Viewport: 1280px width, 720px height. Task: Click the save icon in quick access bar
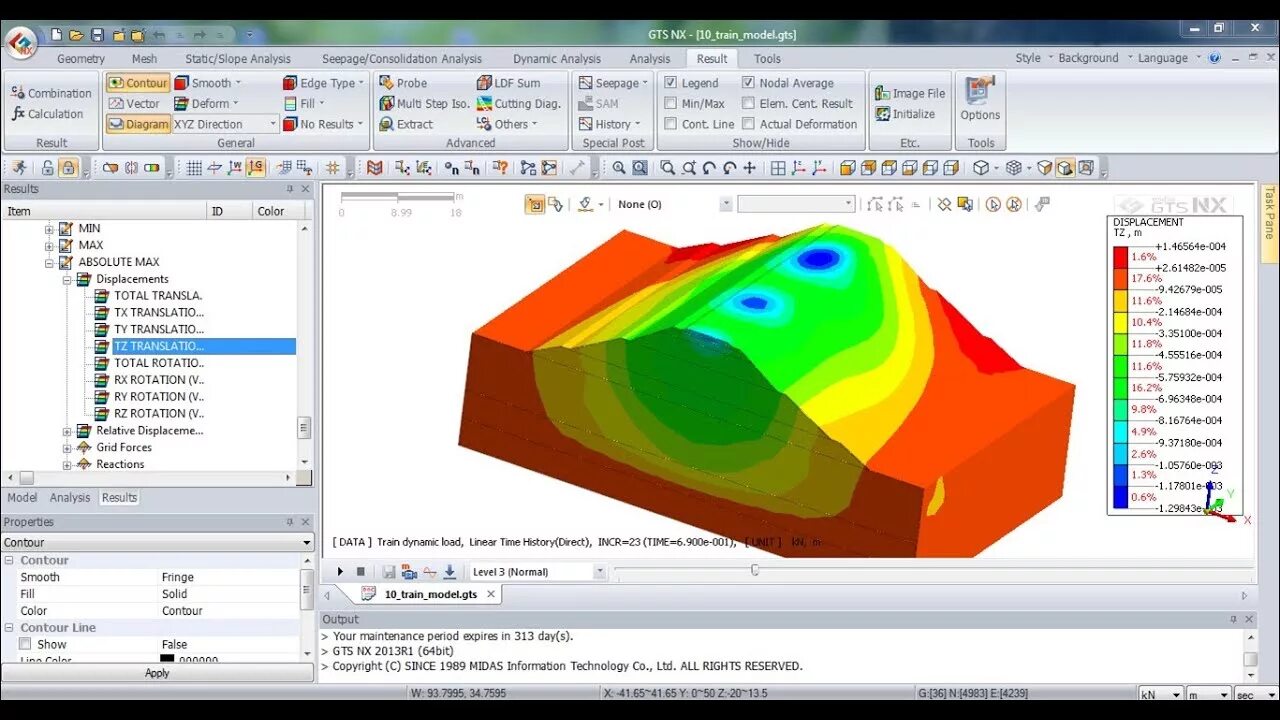click(x=97, y=35)
